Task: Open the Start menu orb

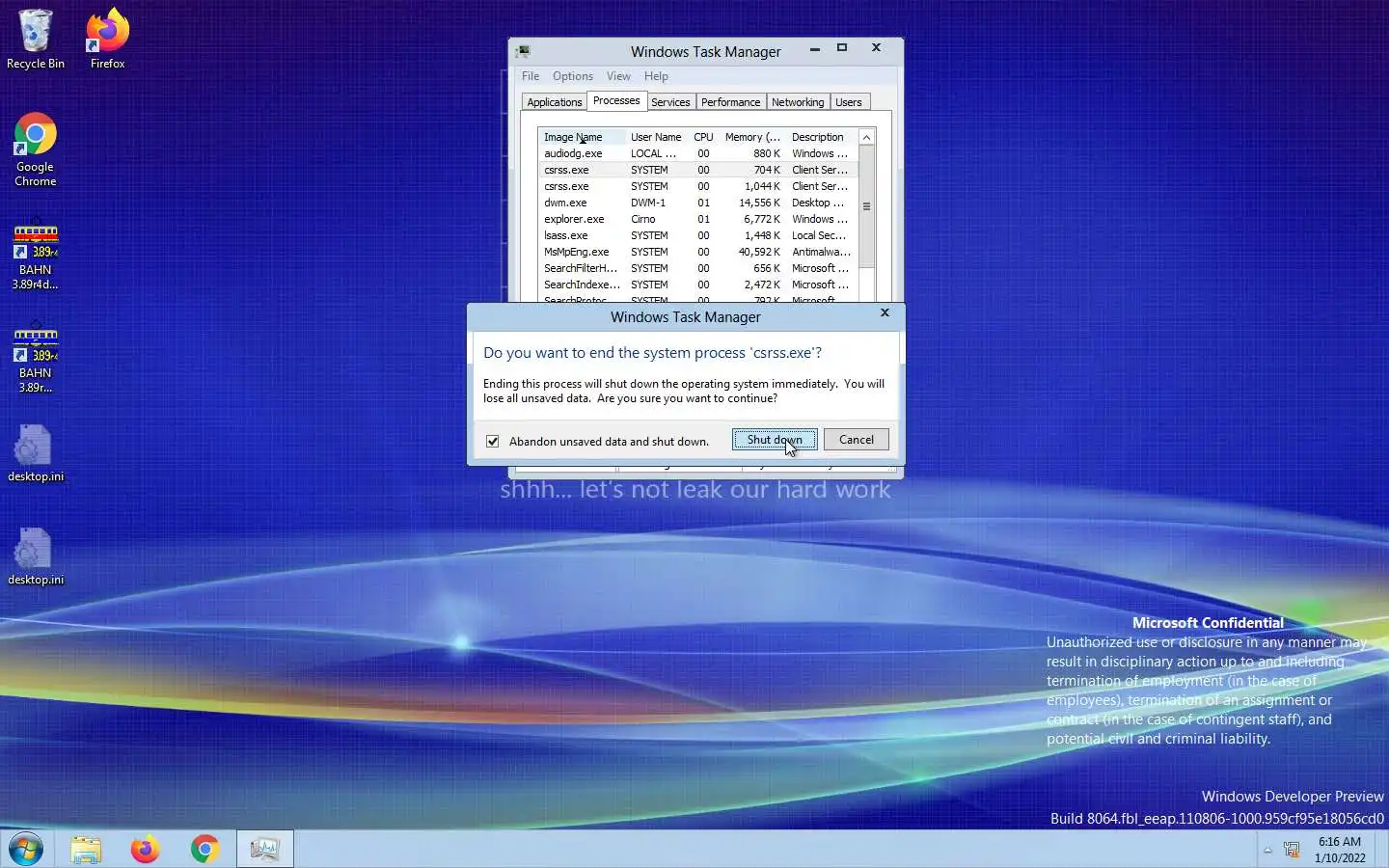Action: pyautogui.click(x=26, y=850)
